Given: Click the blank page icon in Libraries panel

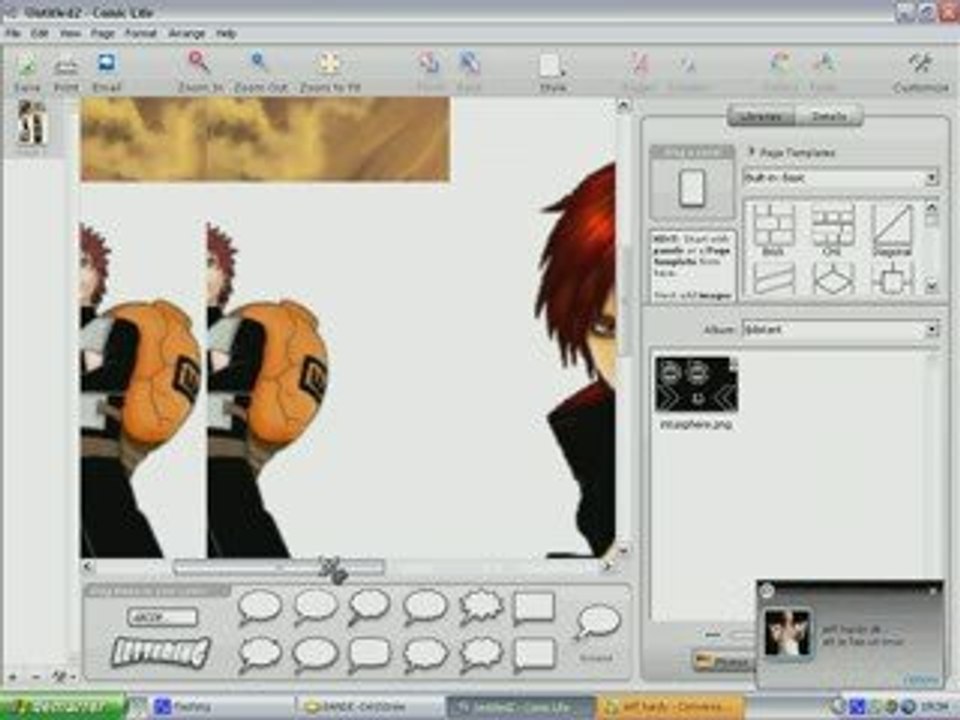Looking at the screenshot, I should 692,188.
